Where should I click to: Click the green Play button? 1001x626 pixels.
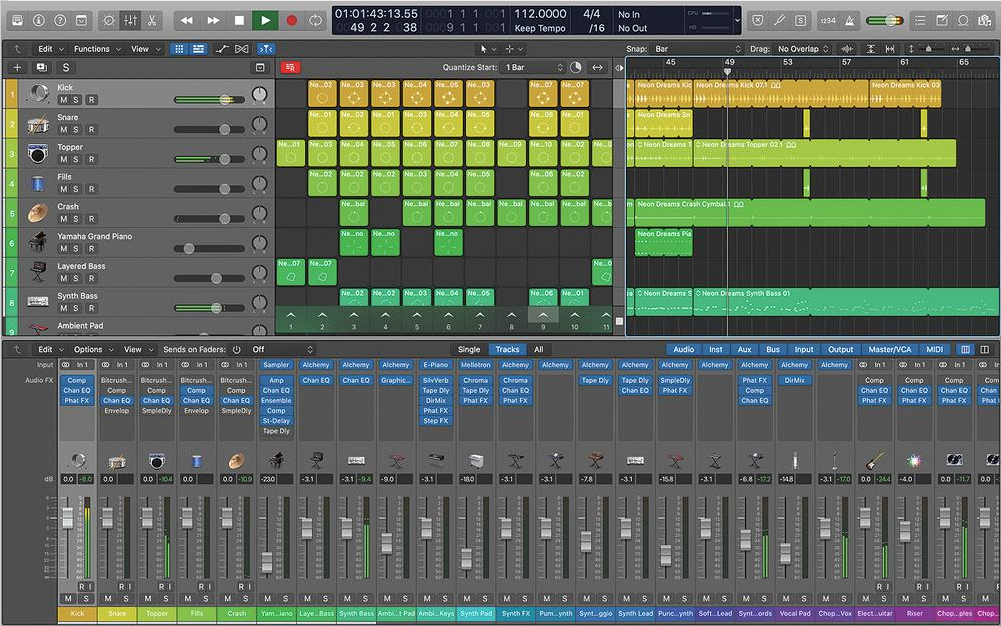[266, 20]
